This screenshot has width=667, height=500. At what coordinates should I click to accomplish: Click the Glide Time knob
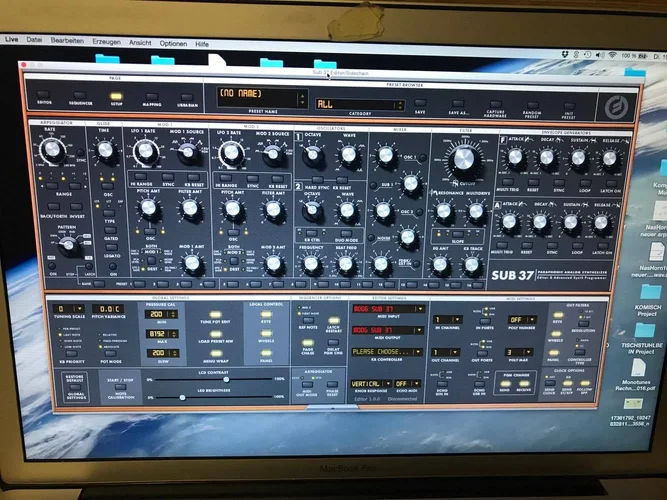coord(104,150)
